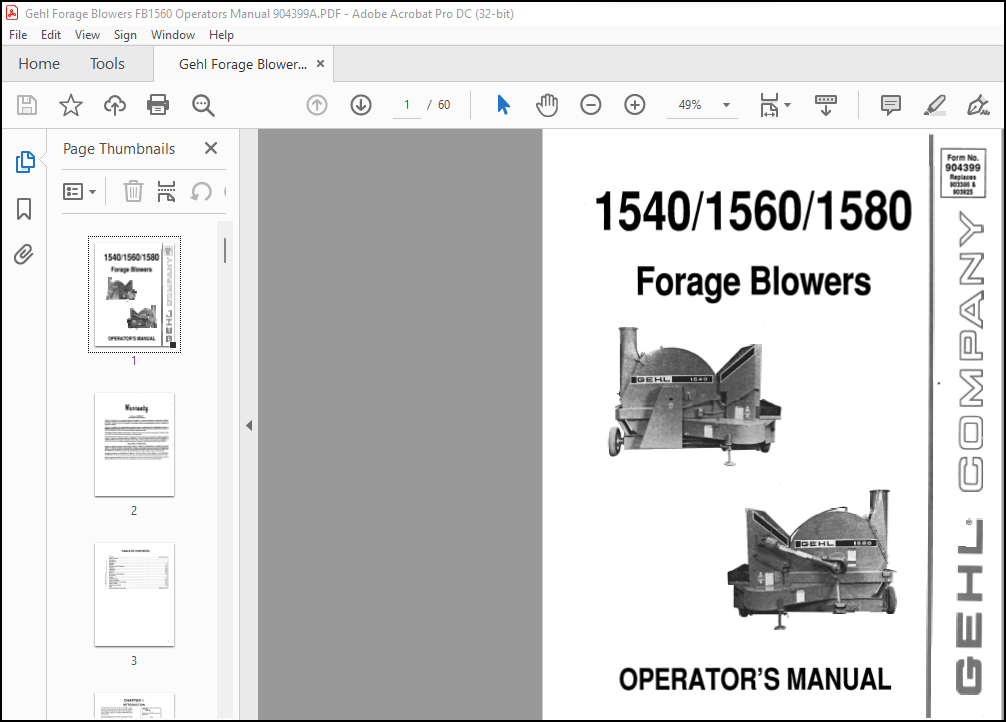Click the Print Pages scissors icon
Screen dimensions: 1006x722
[166, 191]
